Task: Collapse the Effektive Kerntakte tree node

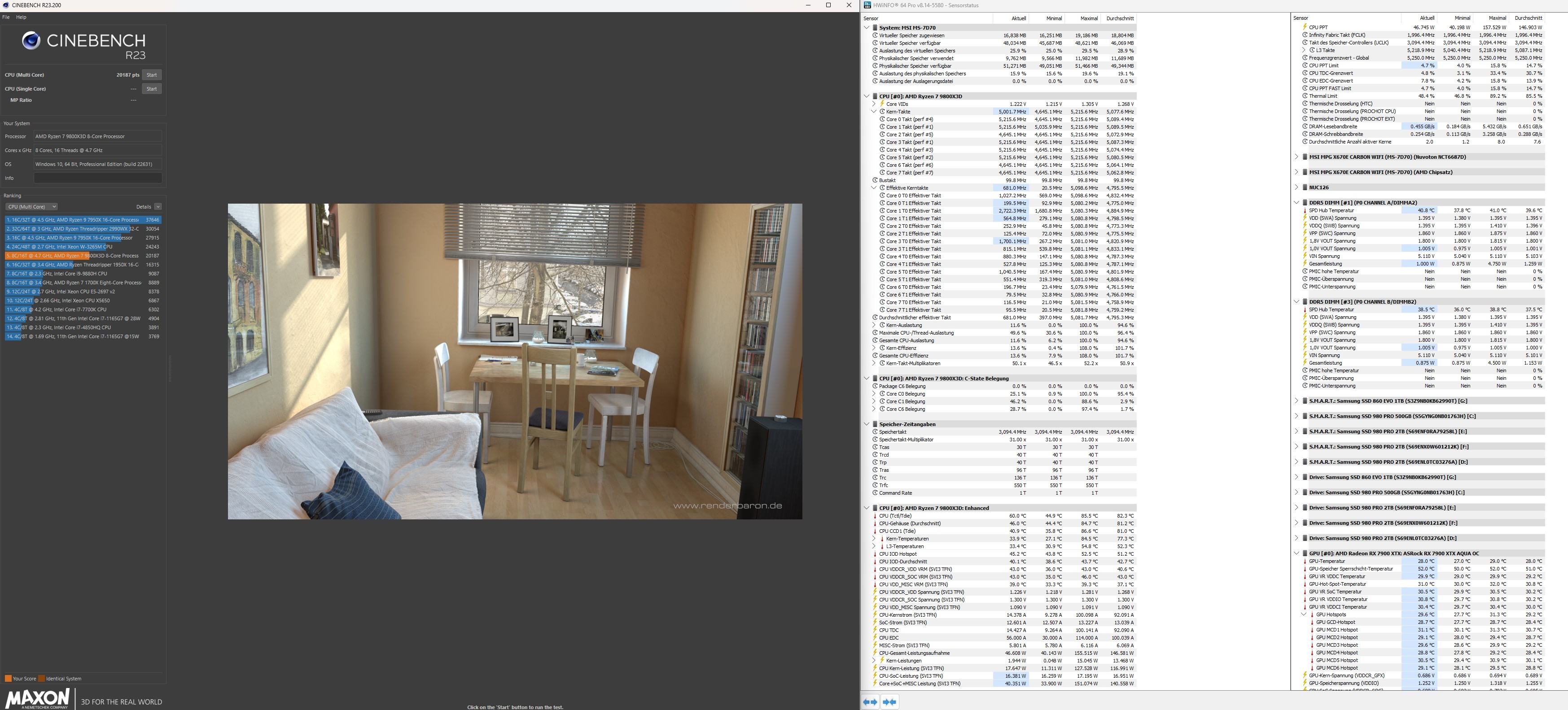Action: (874, 188)
